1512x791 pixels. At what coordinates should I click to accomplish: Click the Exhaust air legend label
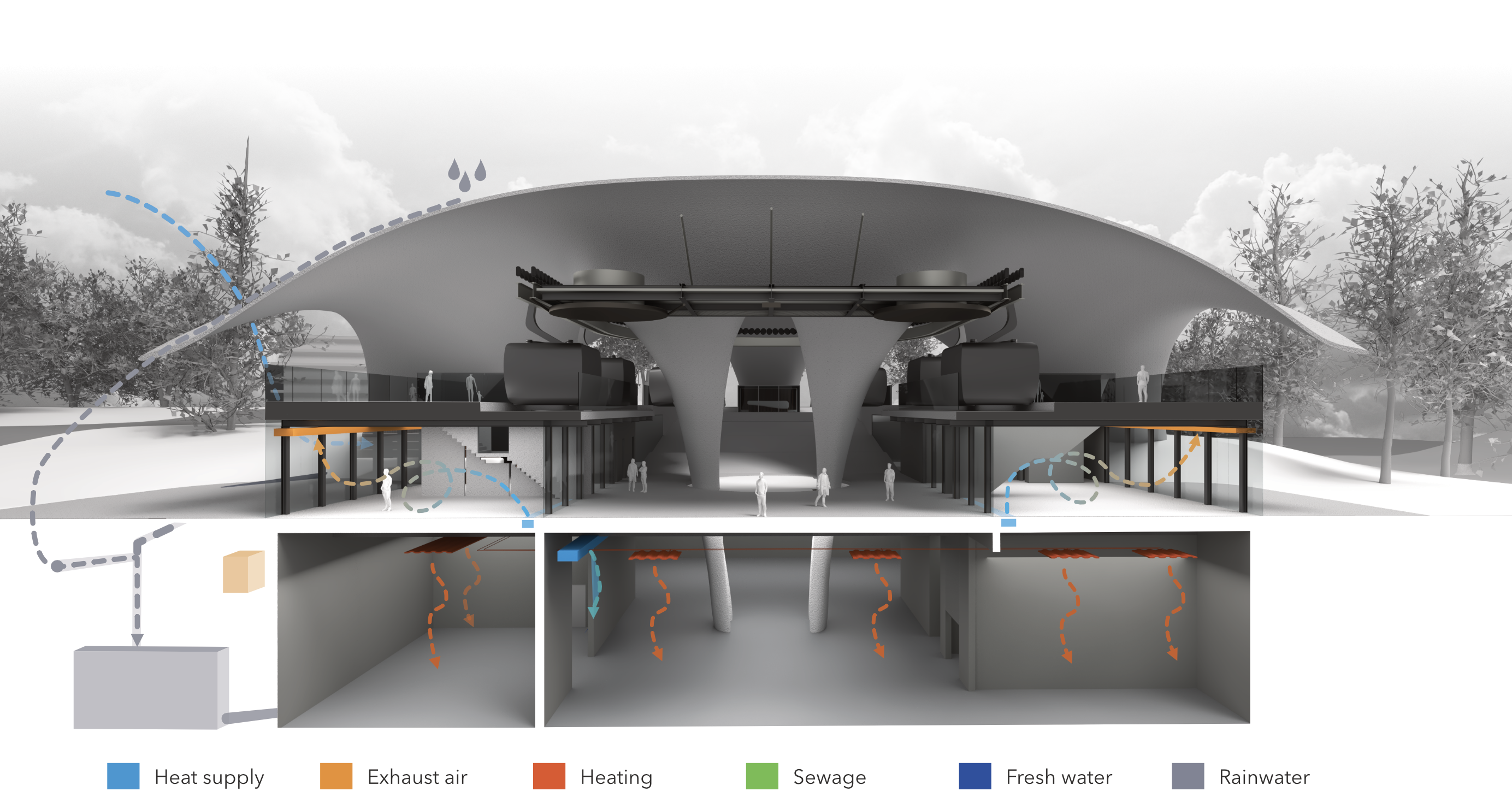click(x=417, y=776)
